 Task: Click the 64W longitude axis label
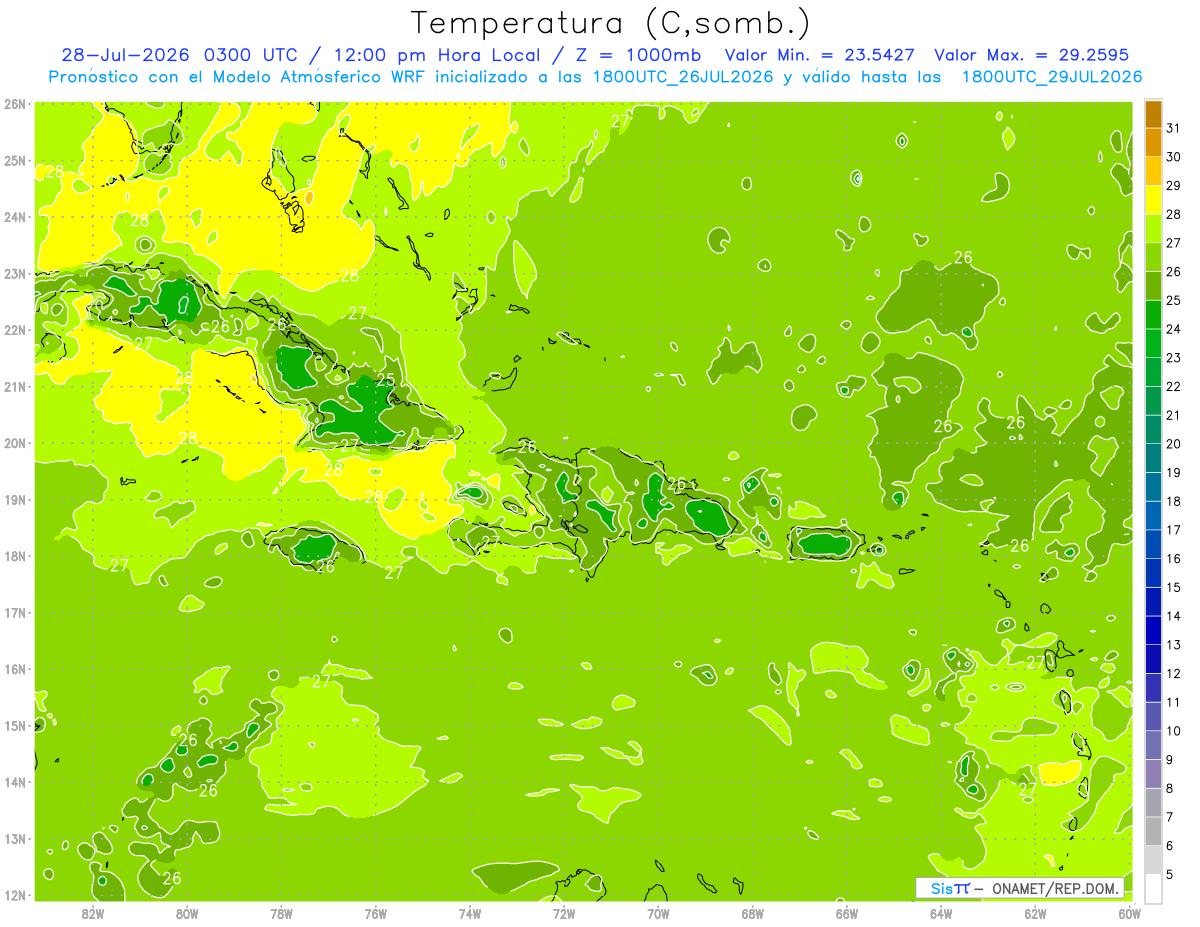point(941,913)
